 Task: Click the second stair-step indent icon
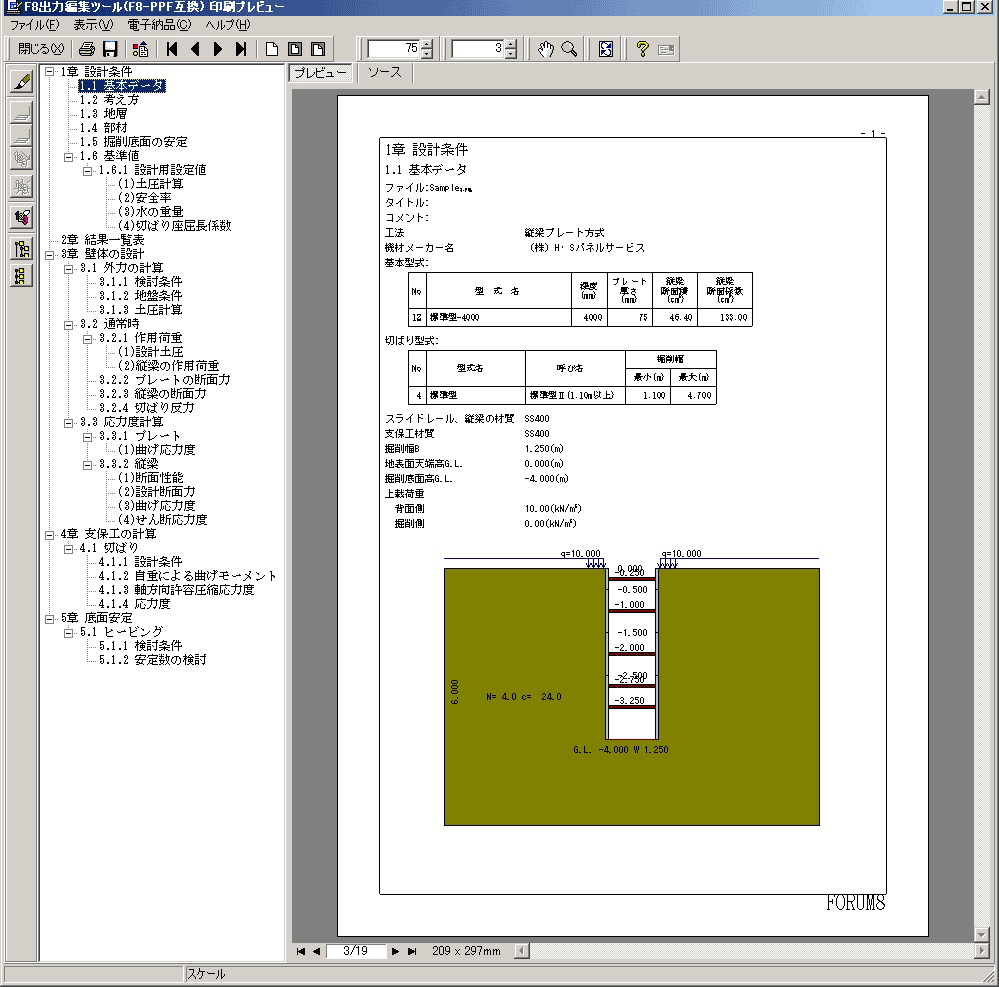[x=22, y=135]
